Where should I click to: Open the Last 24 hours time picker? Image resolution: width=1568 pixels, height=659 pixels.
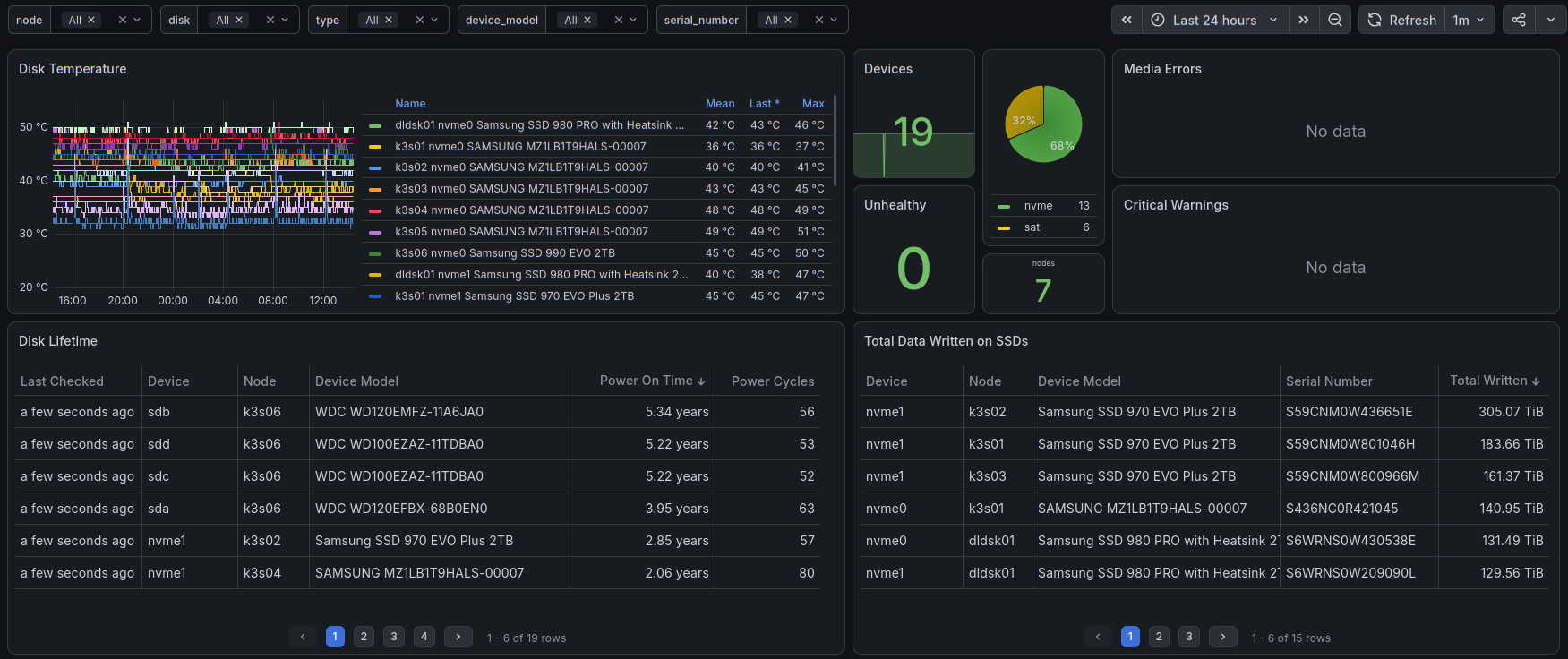click(x=1215, y=20)
